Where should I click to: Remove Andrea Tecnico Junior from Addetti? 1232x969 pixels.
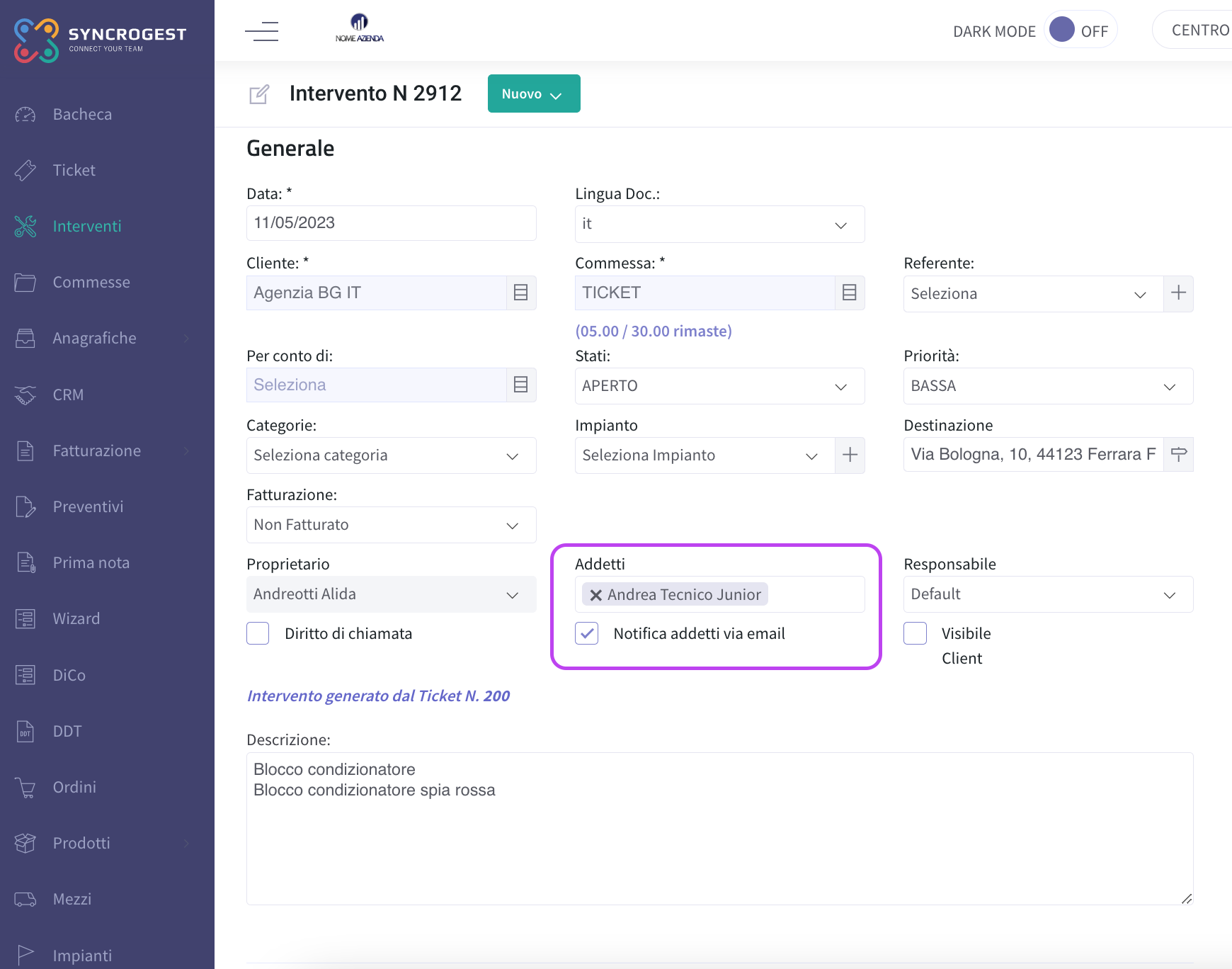coord(596,595)
